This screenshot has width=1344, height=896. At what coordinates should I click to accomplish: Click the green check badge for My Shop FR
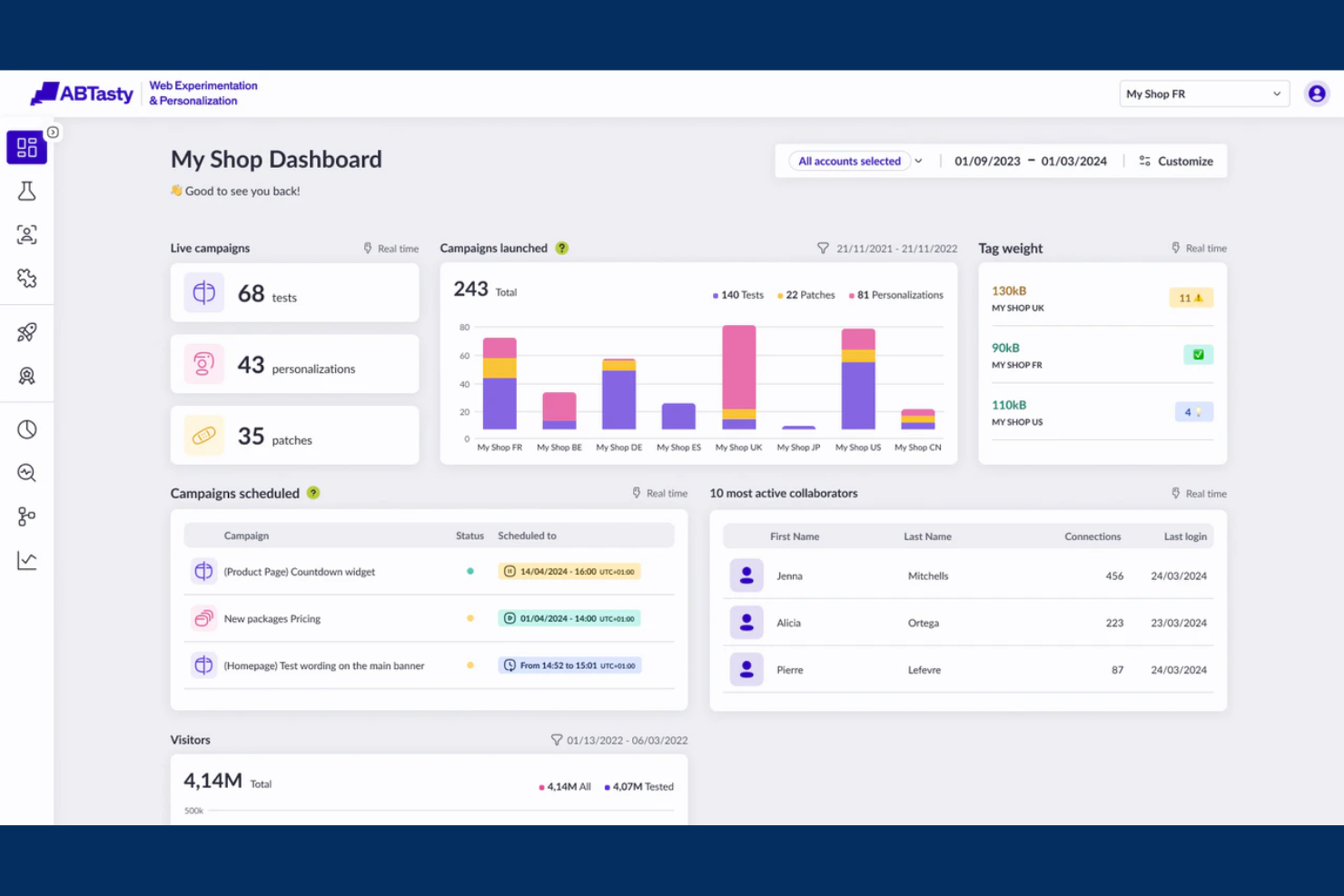[1199, 355]
